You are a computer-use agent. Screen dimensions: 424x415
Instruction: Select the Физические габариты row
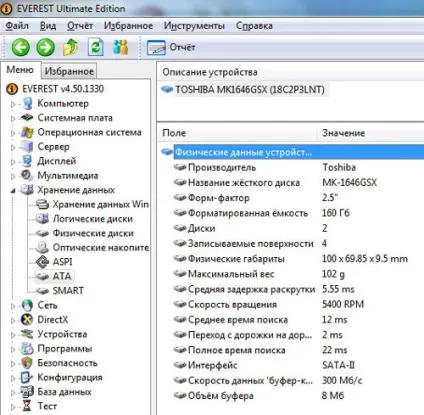point(236,259)
